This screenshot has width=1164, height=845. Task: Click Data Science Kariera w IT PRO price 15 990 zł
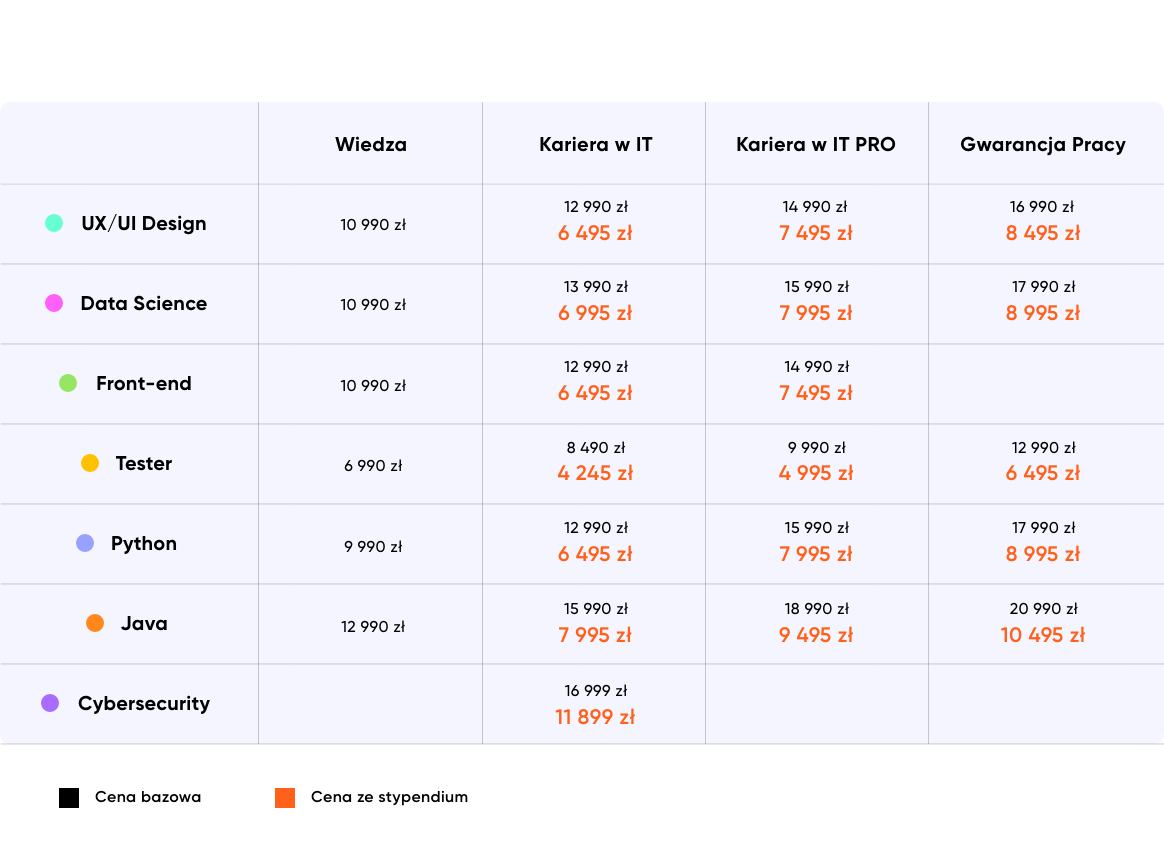tap(817, 287)
